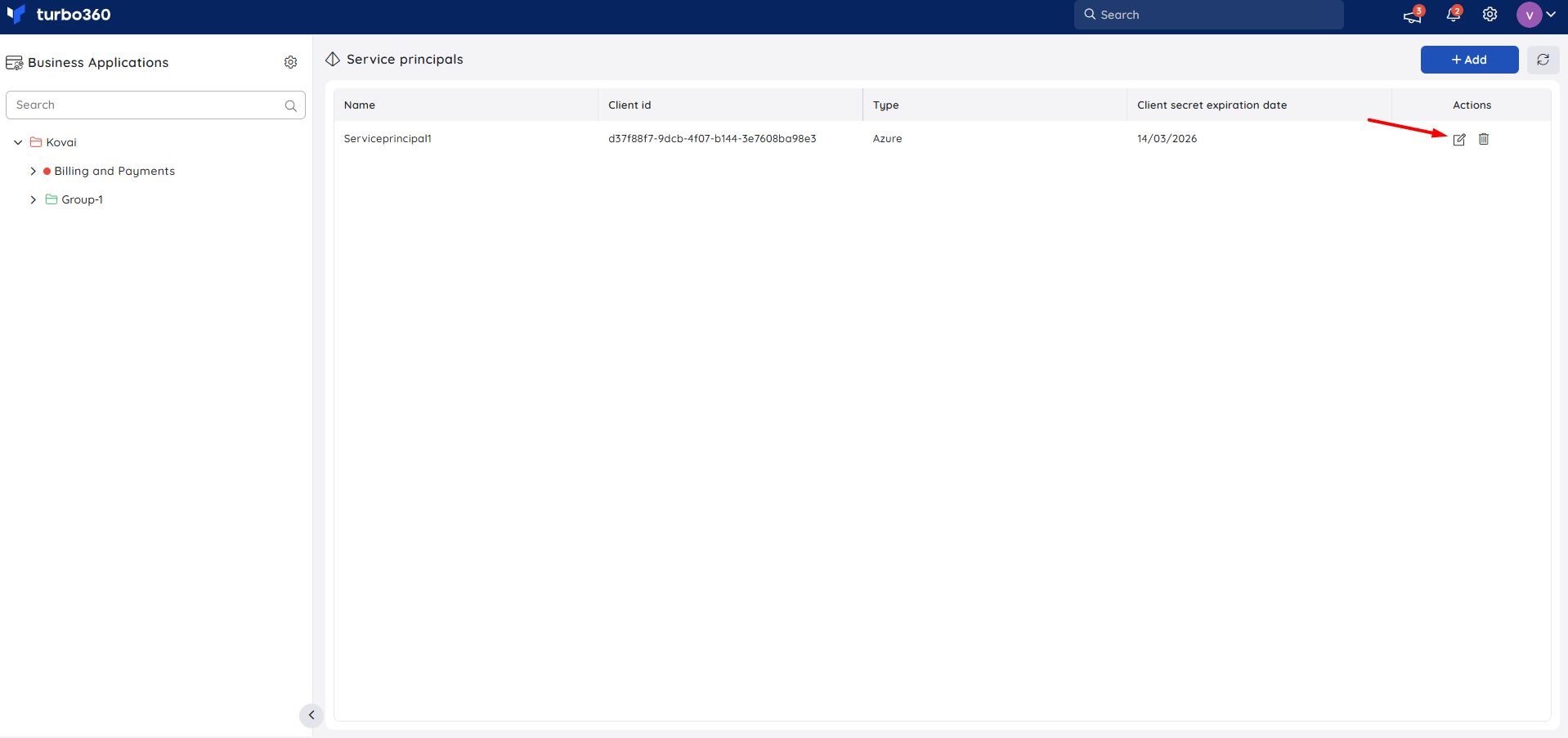Click the sidebar Search input

tap(155, 105)
